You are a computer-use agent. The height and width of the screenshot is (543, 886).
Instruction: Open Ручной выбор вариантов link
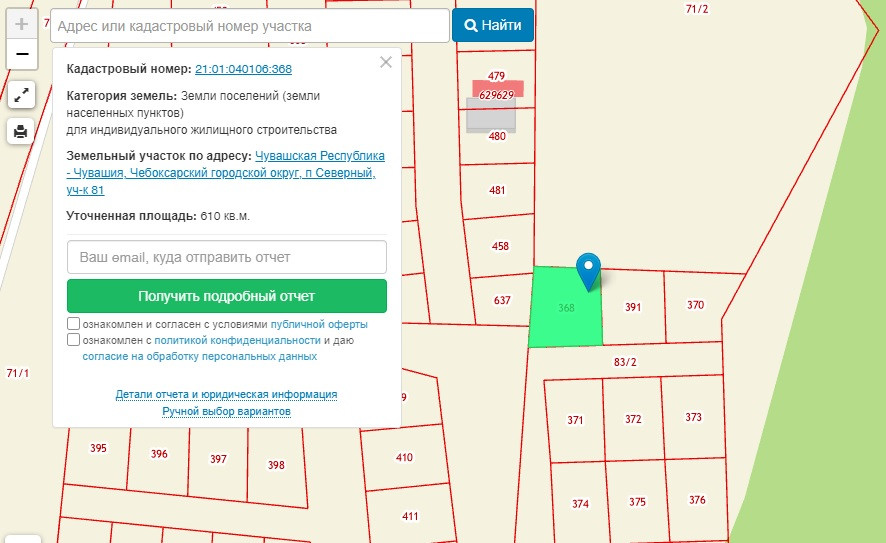pyautogui.click(x=226, y=411)
